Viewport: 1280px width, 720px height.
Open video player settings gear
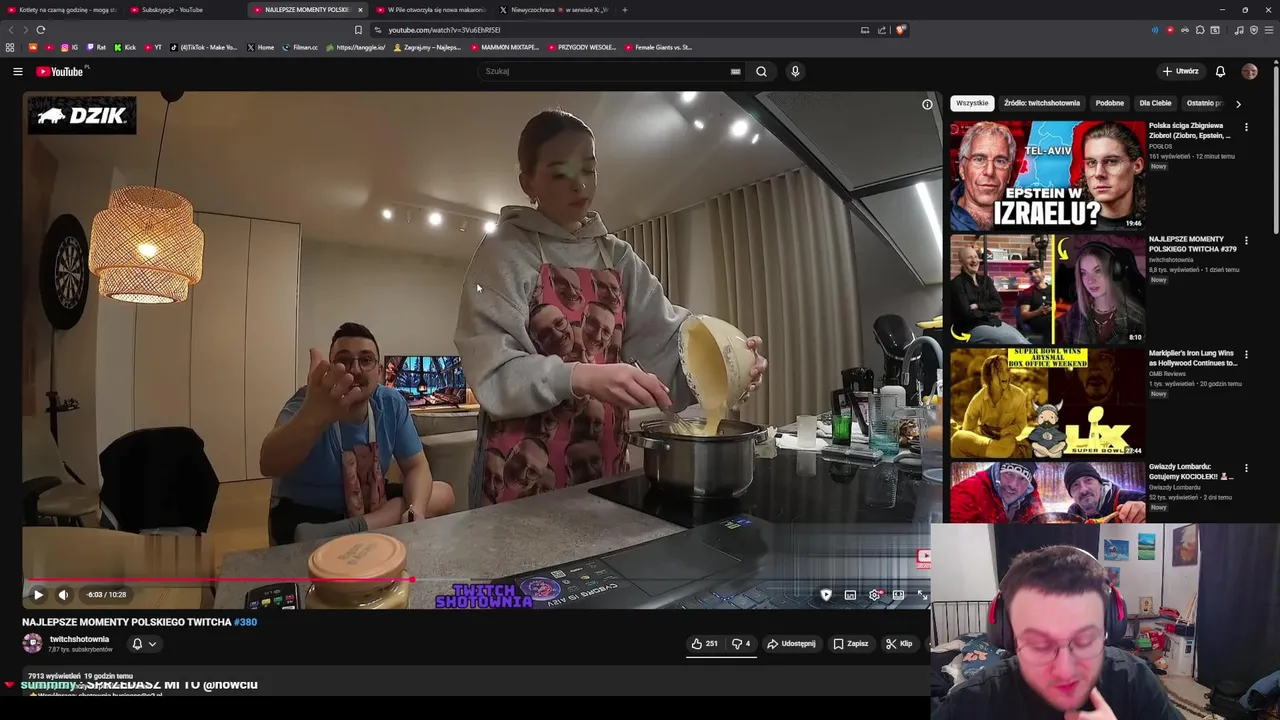875,595
